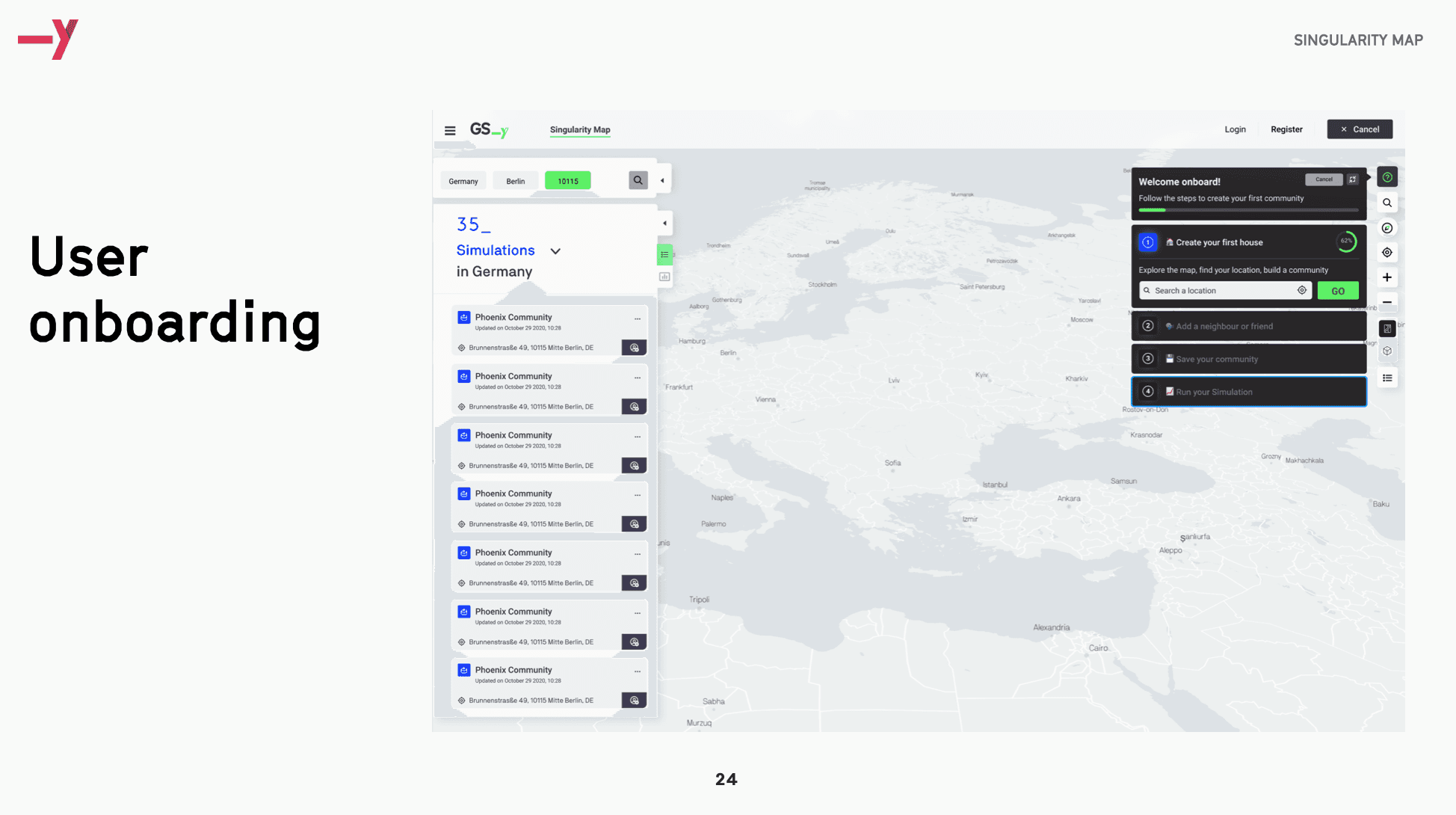Click the Cairo label on the map

coord(1098,648)
